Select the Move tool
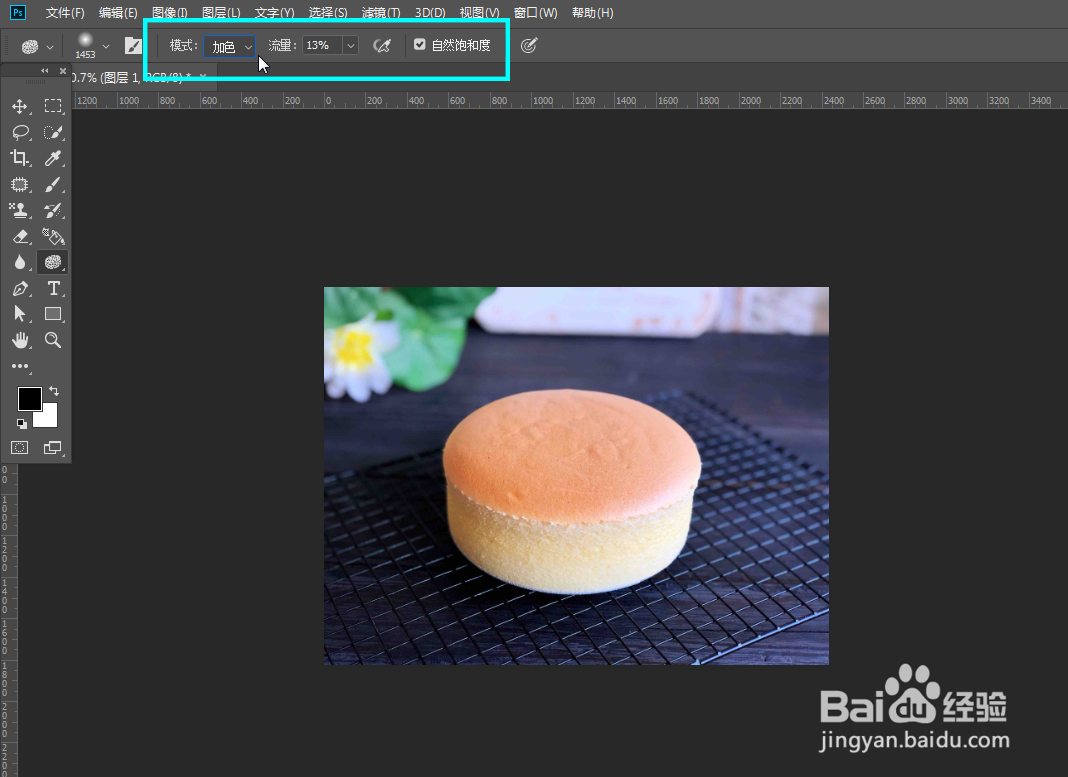Screen dimensions: 1068x777 click(20, 106)
